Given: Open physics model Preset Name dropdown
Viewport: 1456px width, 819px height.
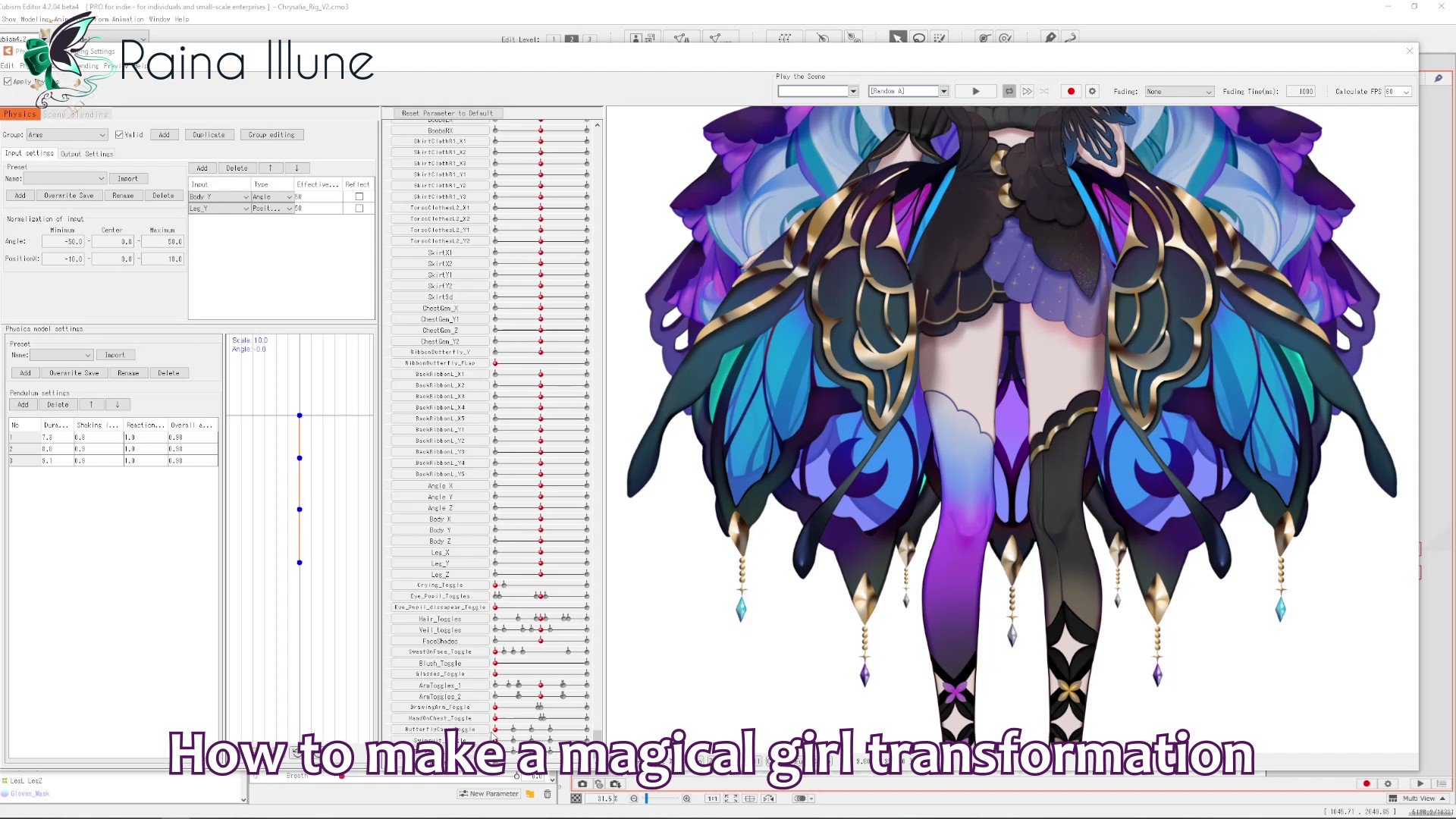Looking at the screenshot, I should click(x=61, y=356).
